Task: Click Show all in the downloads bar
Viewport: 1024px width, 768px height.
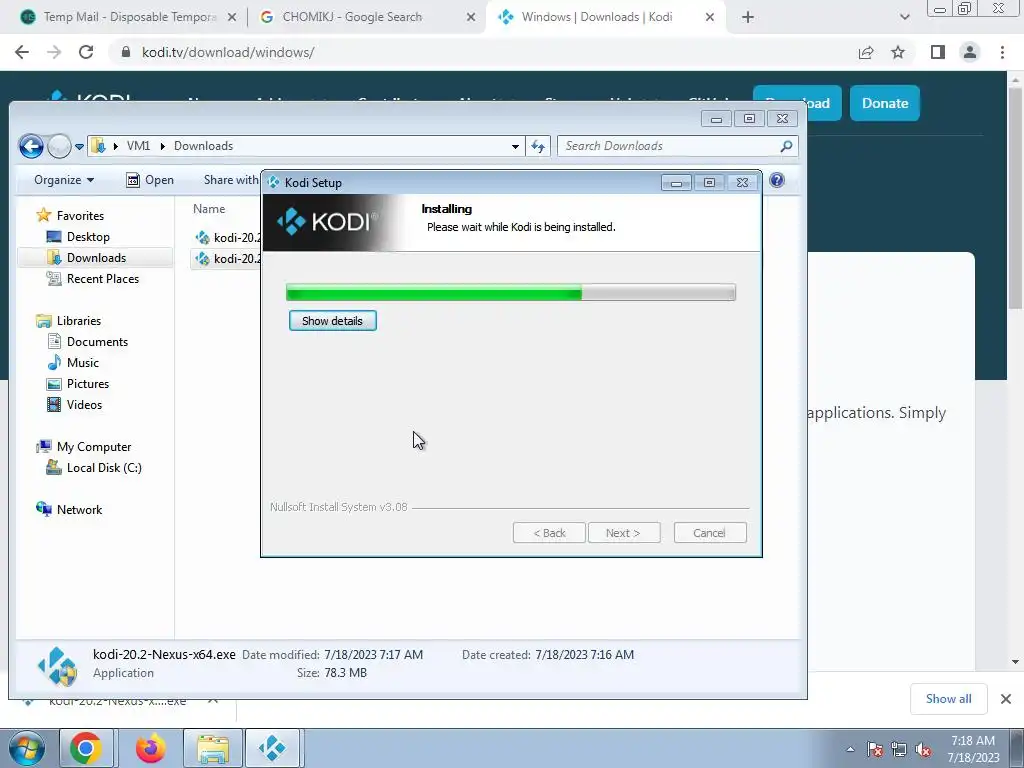Action: 948,699
